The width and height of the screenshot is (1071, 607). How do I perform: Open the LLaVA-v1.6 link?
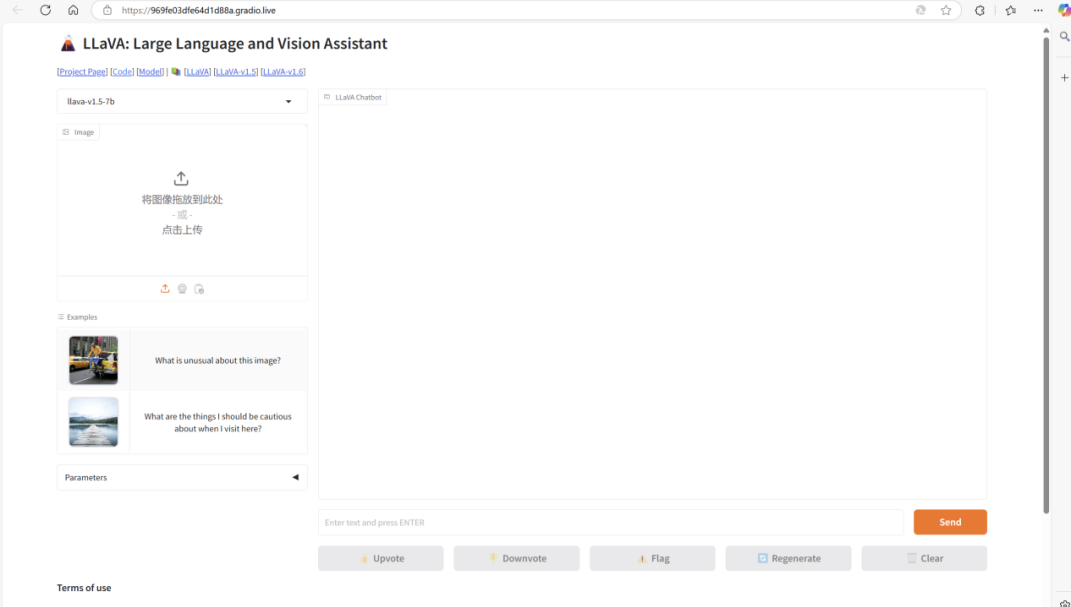tap(283, 72)
